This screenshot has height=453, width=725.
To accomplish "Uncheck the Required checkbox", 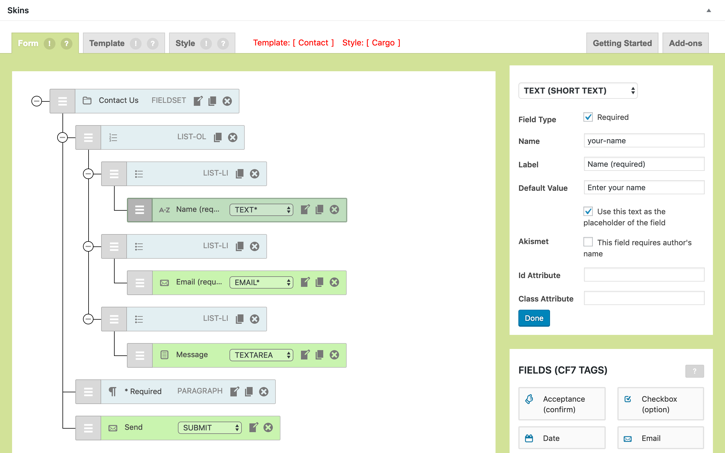I will [588, 117].
